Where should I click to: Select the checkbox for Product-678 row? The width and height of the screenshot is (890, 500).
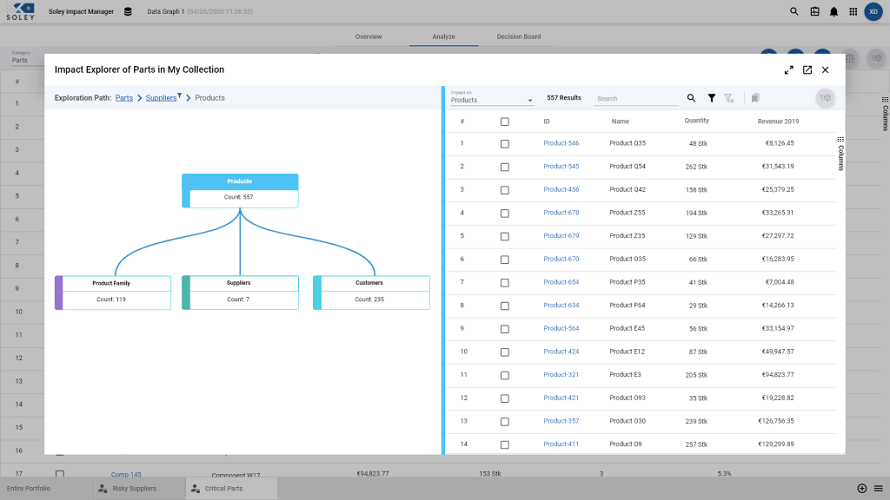pos(505,213)
